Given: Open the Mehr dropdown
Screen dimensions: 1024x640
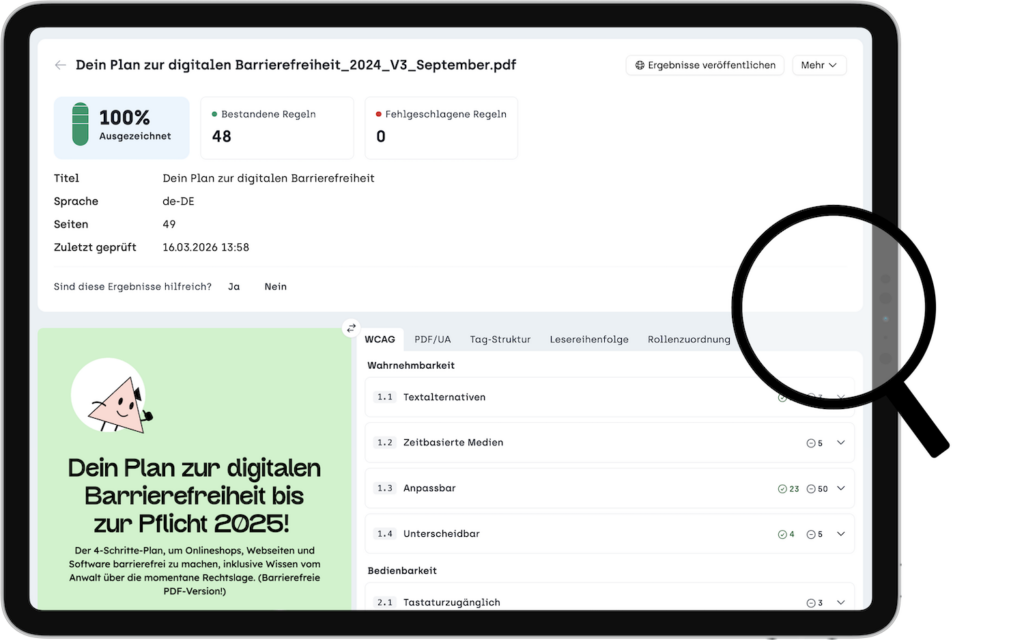Looking at the screenshot, I should (818, 64).
